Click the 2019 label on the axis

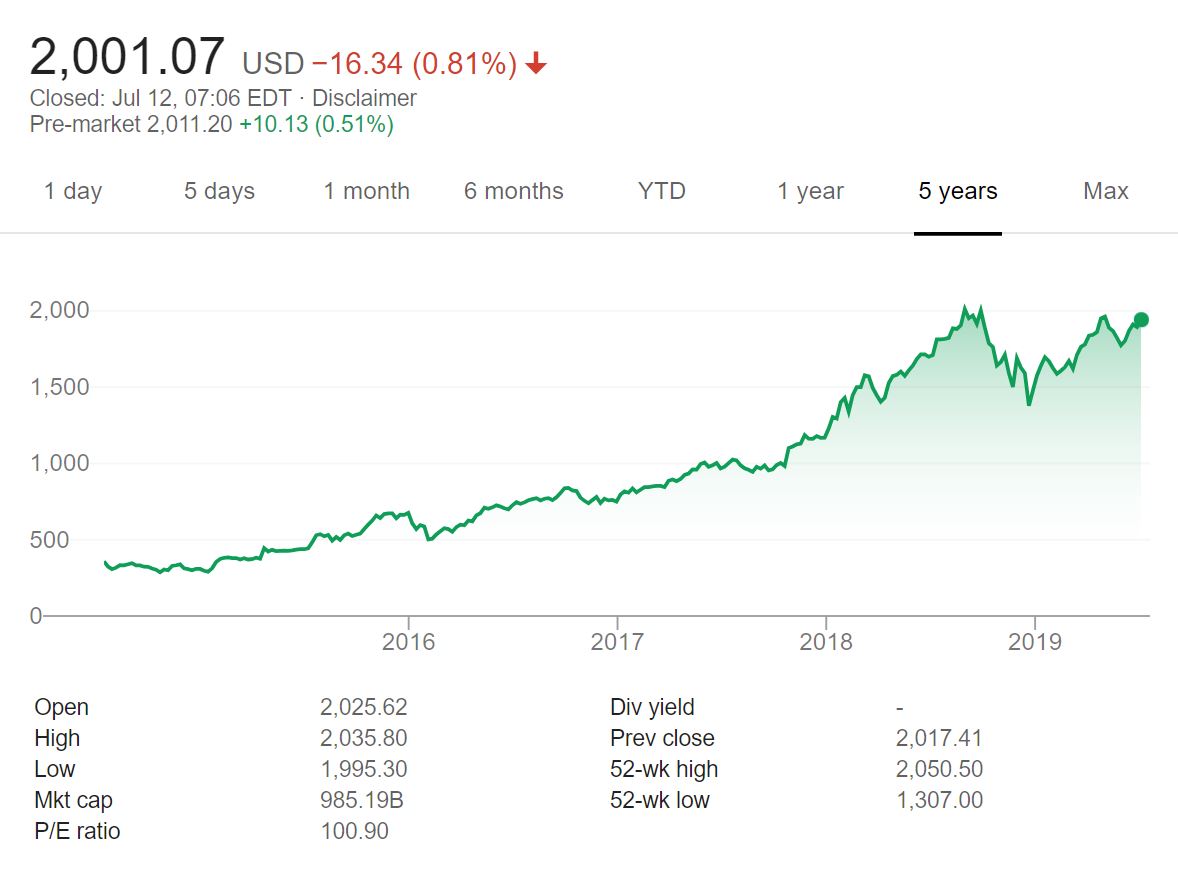(x=1035, y=641)
